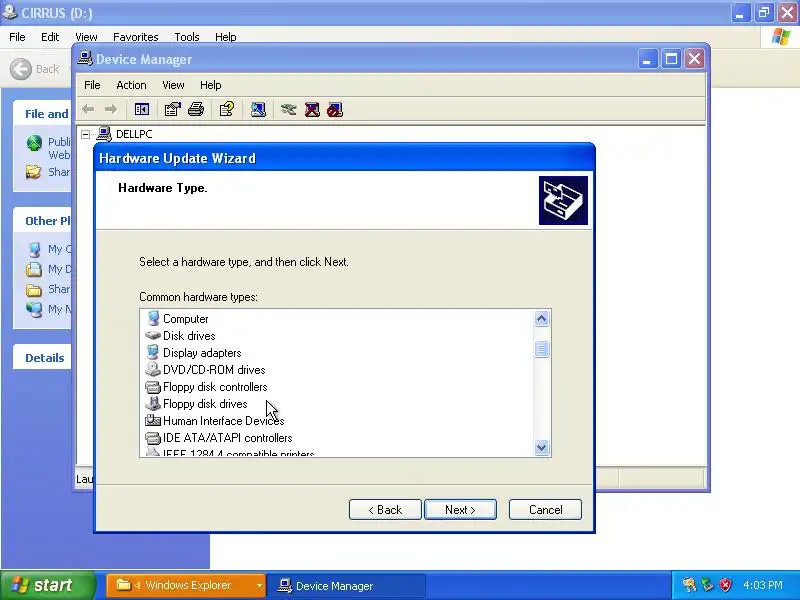Open the Device Manager Help menu
Image resolution: width=800 pixels, height=600 pixels.
coord(210,85)
